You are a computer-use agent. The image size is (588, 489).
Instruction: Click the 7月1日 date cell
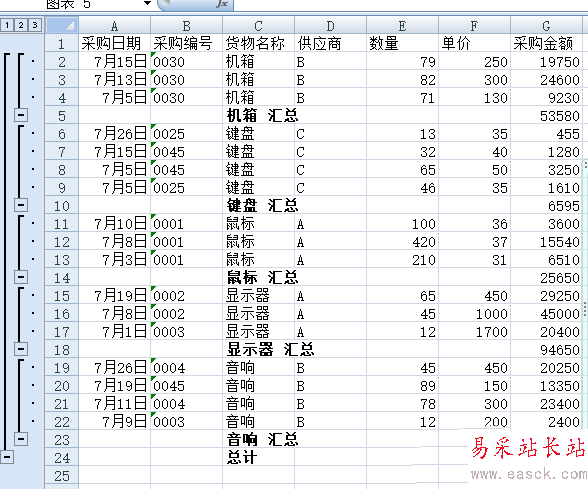coord(114,332)
